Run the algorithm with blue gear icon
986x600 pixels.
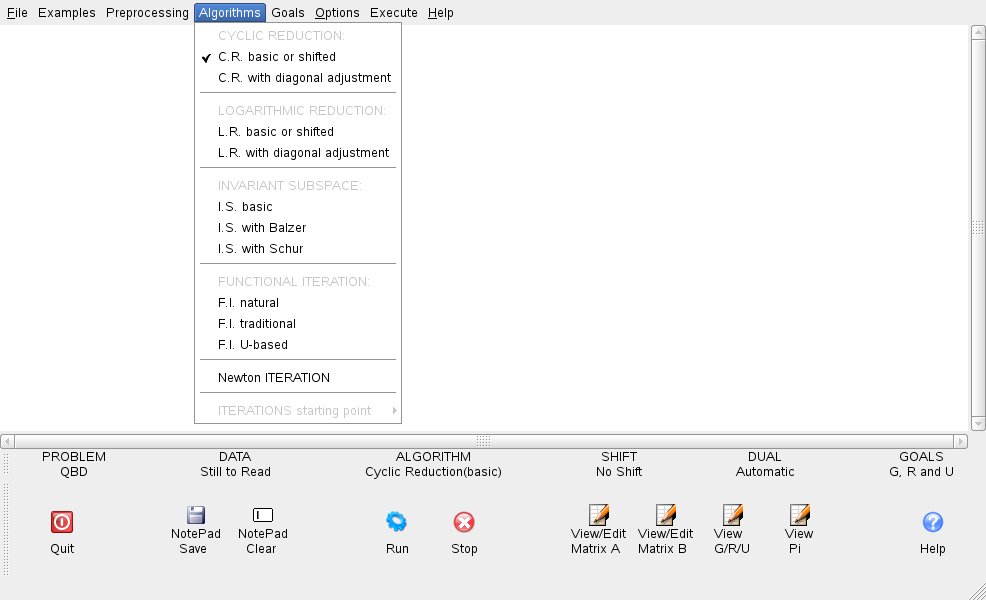point(397,521)
